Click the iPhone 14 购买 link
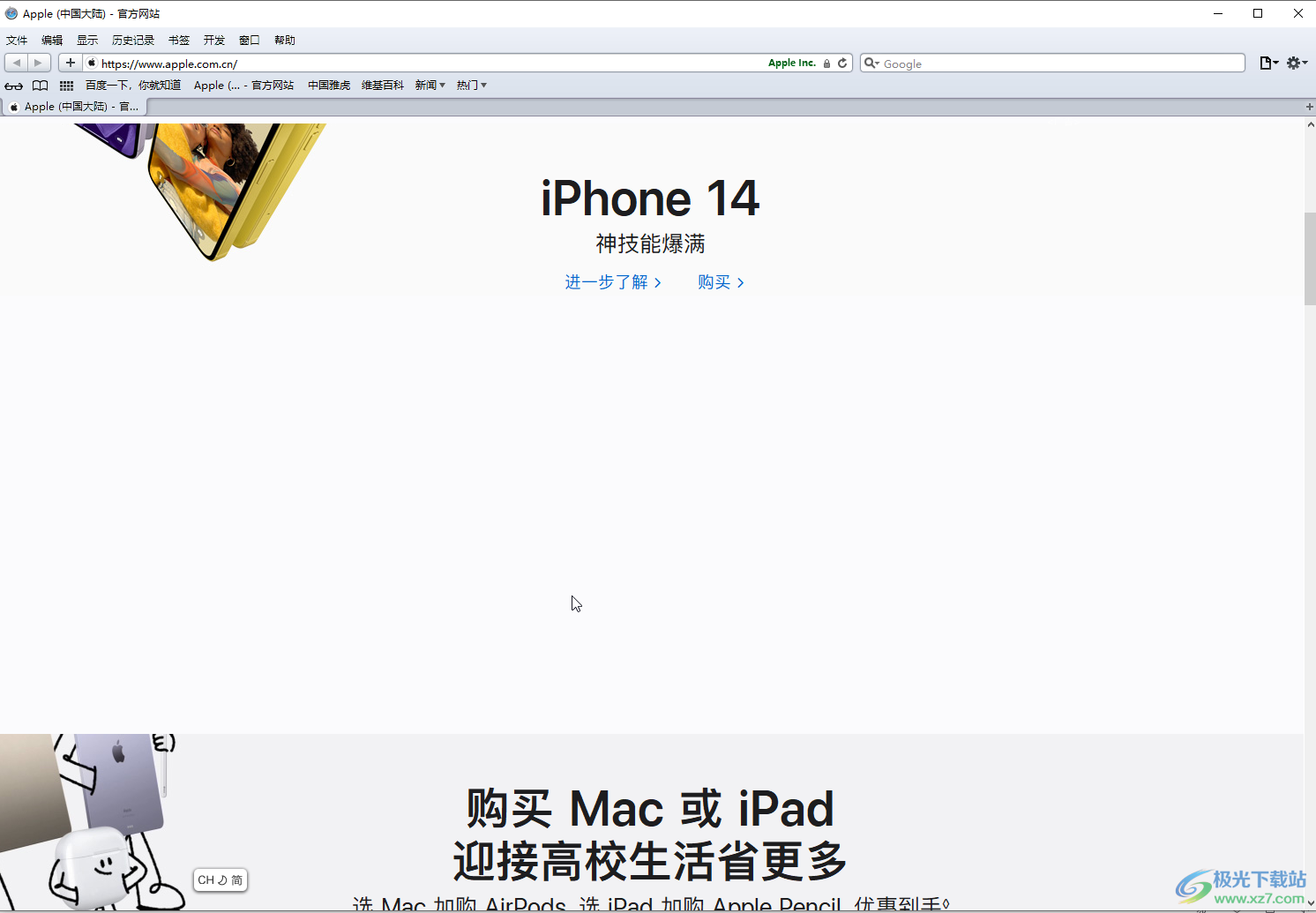This screenshot has height=913, width=1316. click(x=722, y=282)
